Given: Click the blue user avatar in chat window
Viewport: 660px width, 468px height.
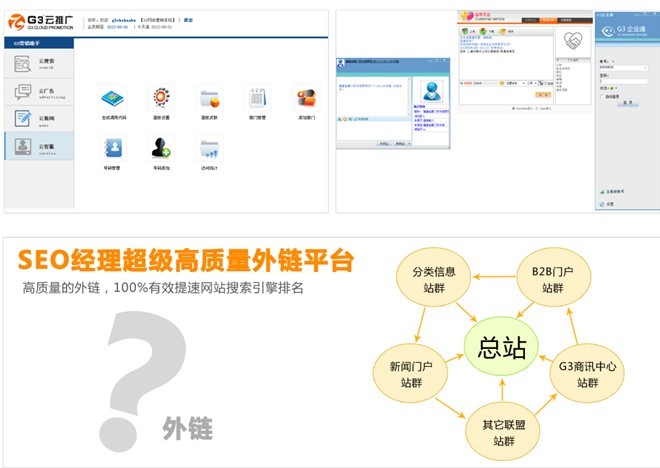Looking at the screenshot, I should pyautogui.click(x=431, y=91).
